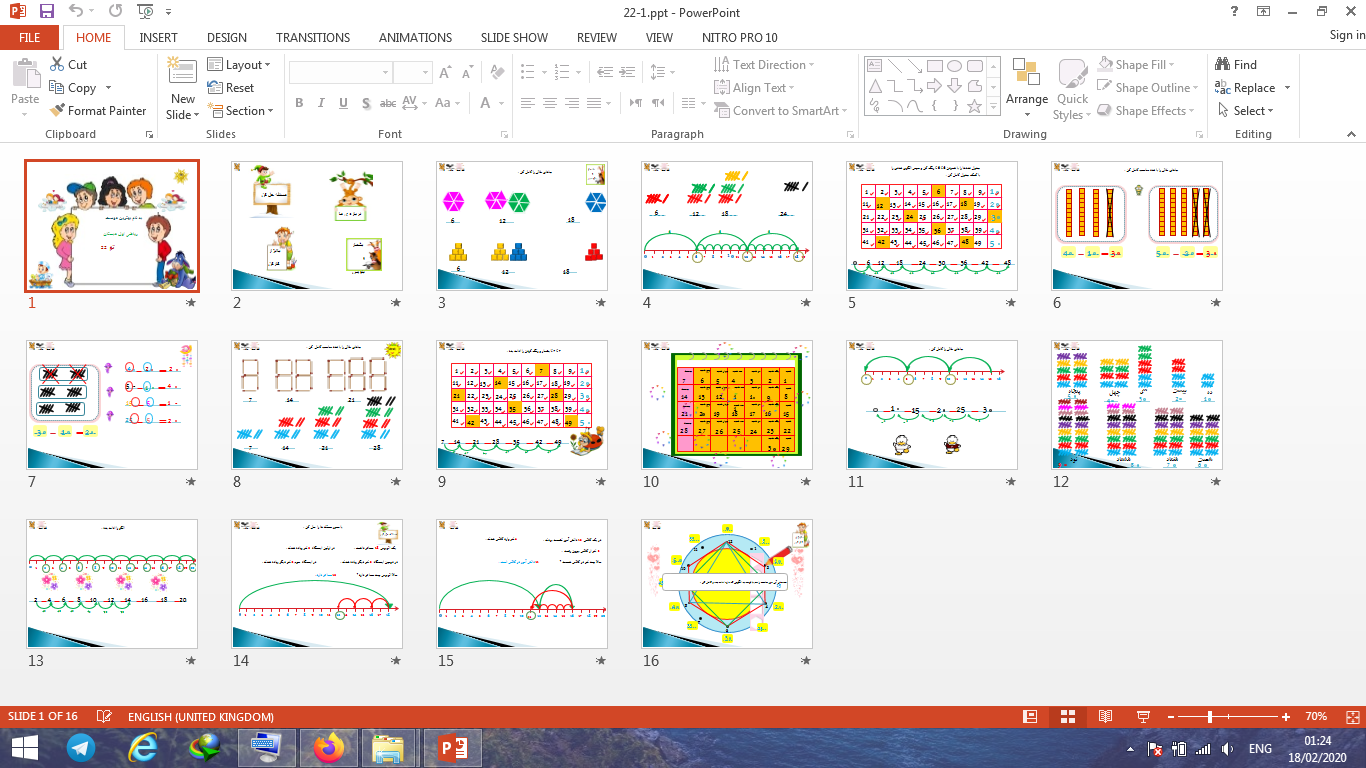The width and height of the screenshot is (1366, 768).
Task: Click the zoom slider handle
Action: click(x=1210, y=717)
